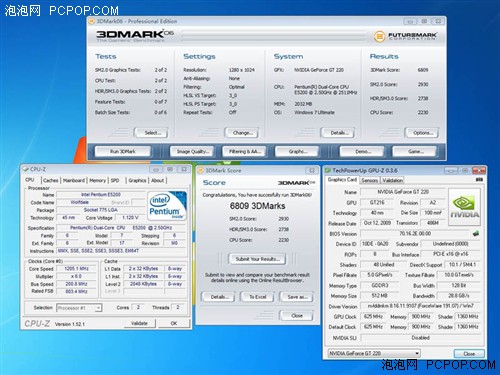Switch to the Mainboard tab in CPU-Z
500x375 pixels.
point(74,180)
